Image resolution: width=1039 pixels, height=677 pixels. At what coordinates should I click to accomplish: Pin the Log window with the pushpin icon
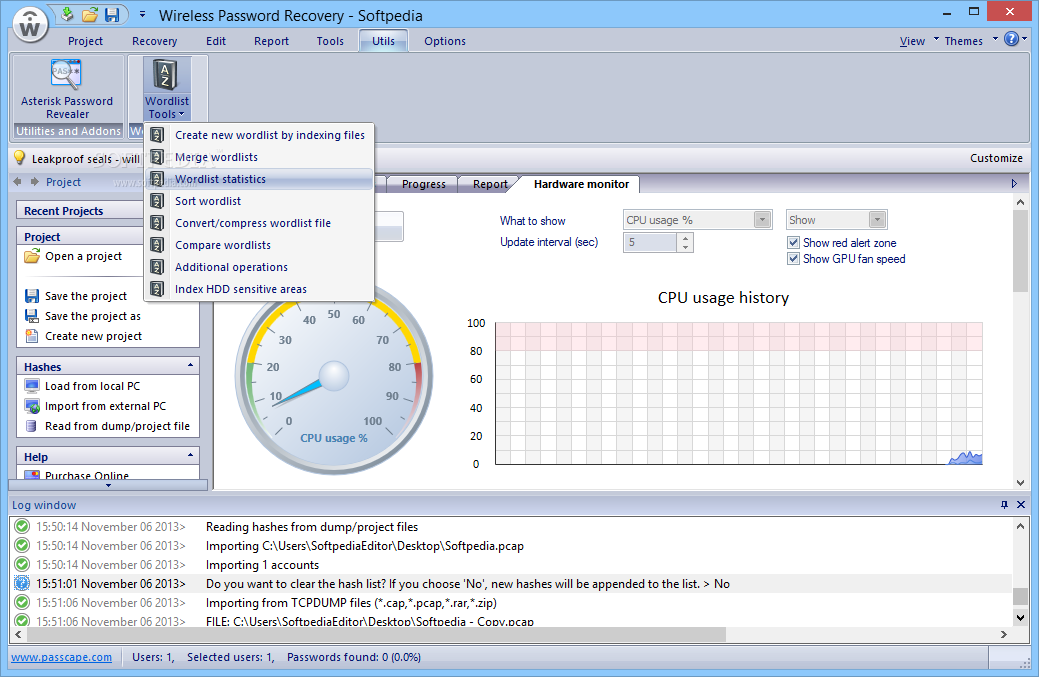click(x=1004, y=505)
